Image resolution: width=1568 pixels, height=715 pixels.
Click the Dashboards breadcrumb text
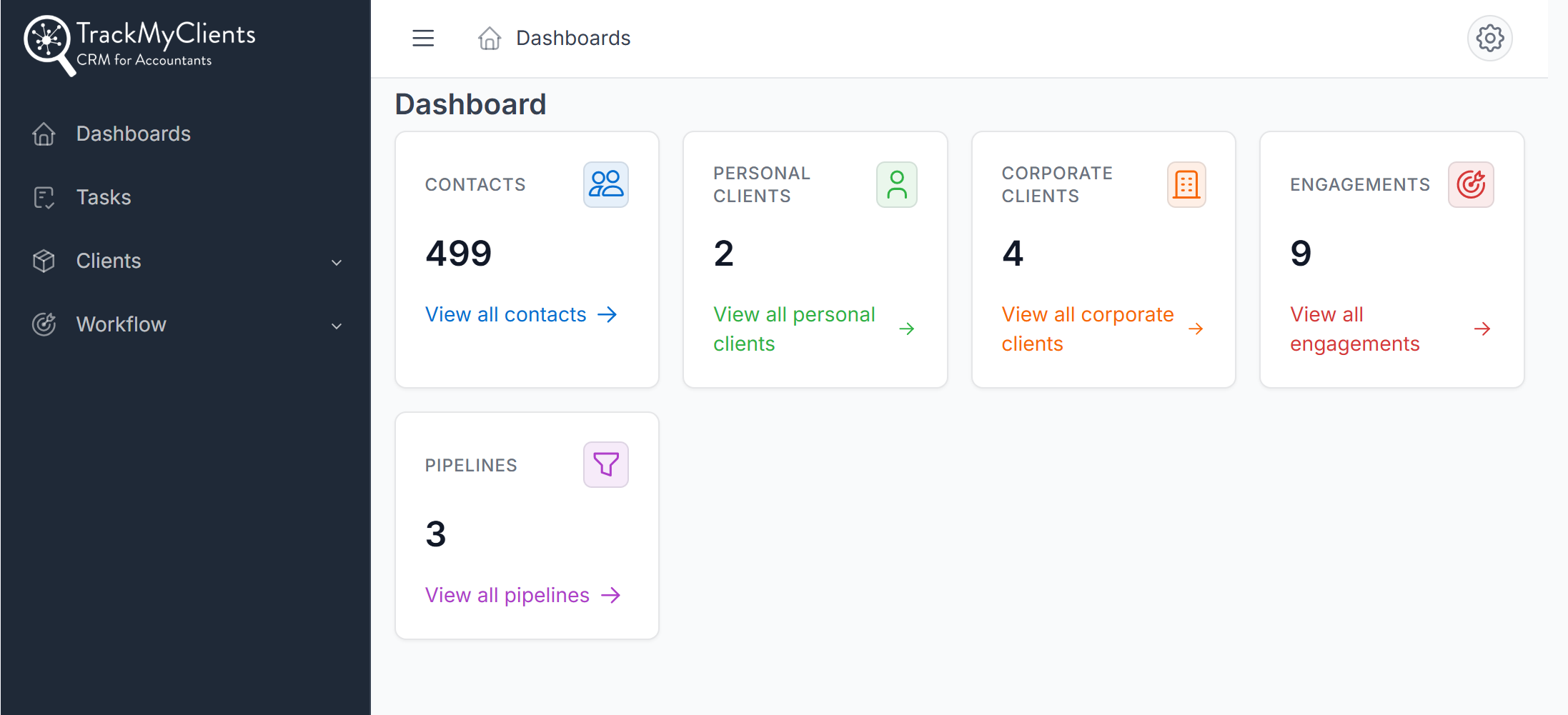tap(573, 38)
